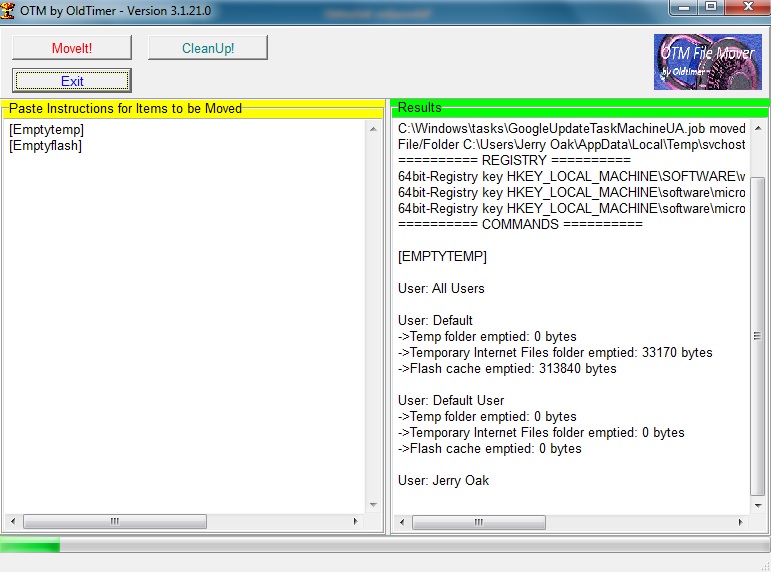This screenshot has width=771, height=572.
Task: Click the [EMPTYTEMP] line in Results
Action: pyautogui.click(x=442, y=257)
